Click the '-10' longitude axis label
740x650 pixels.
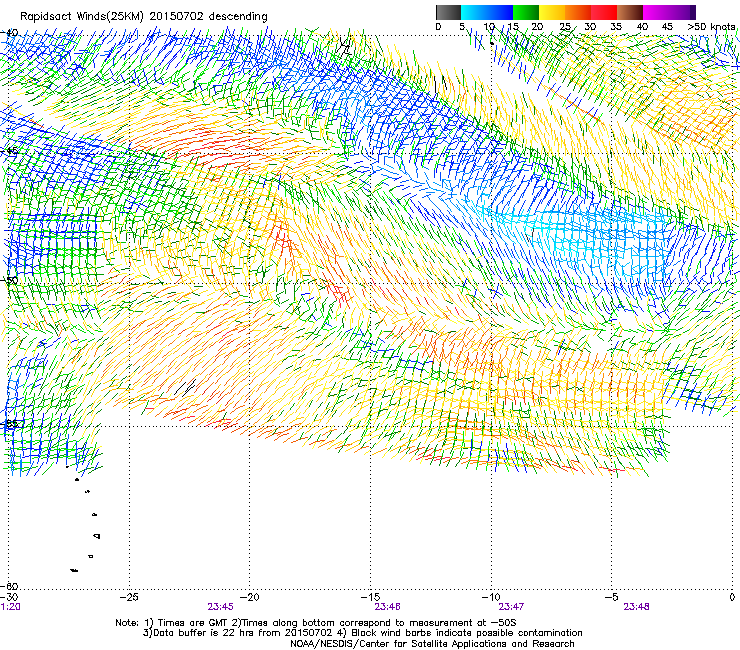pyautogui.click(x=491, y=597)
